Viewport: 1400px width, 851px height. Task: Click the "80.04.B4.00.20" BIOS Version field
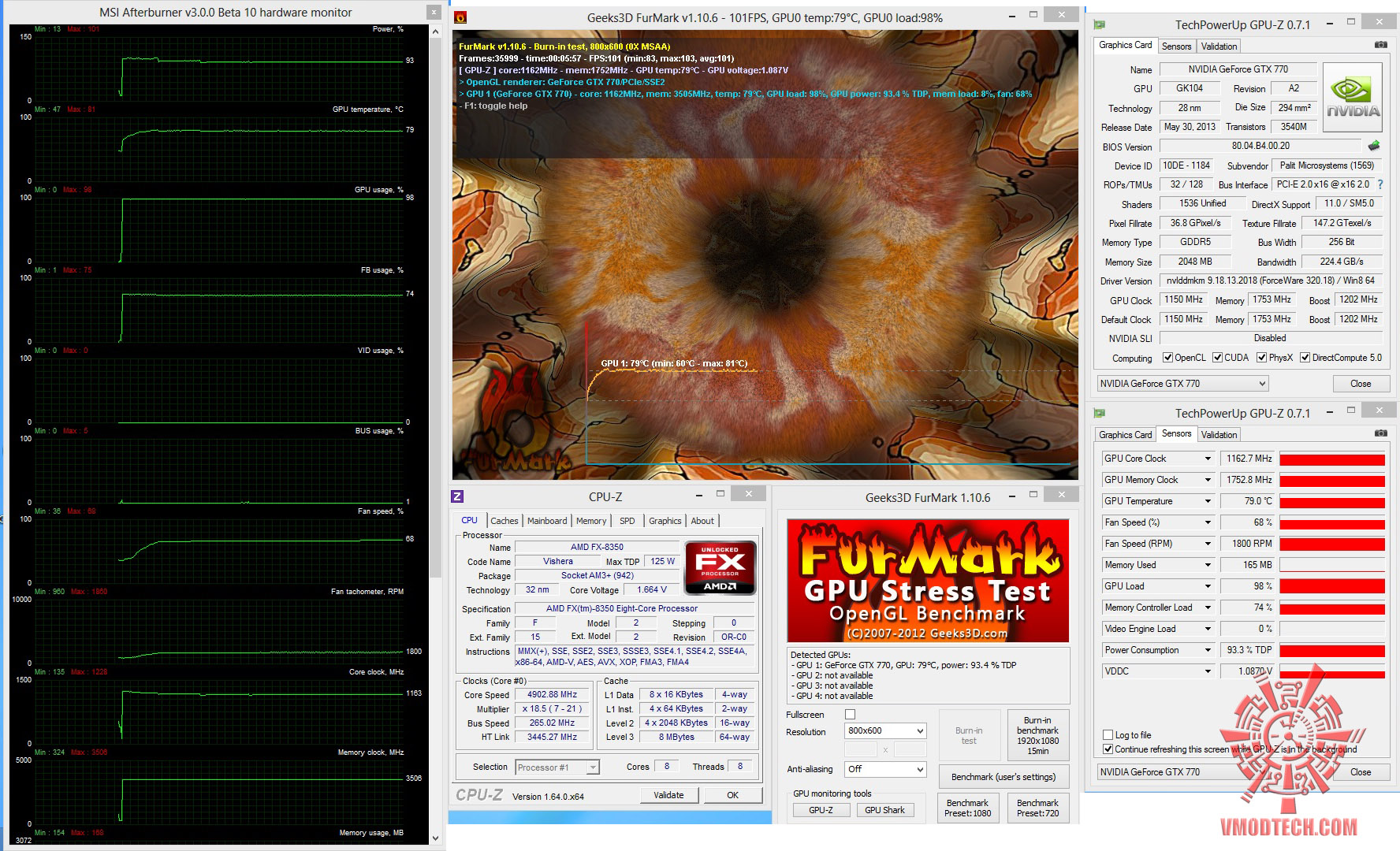1260,146
